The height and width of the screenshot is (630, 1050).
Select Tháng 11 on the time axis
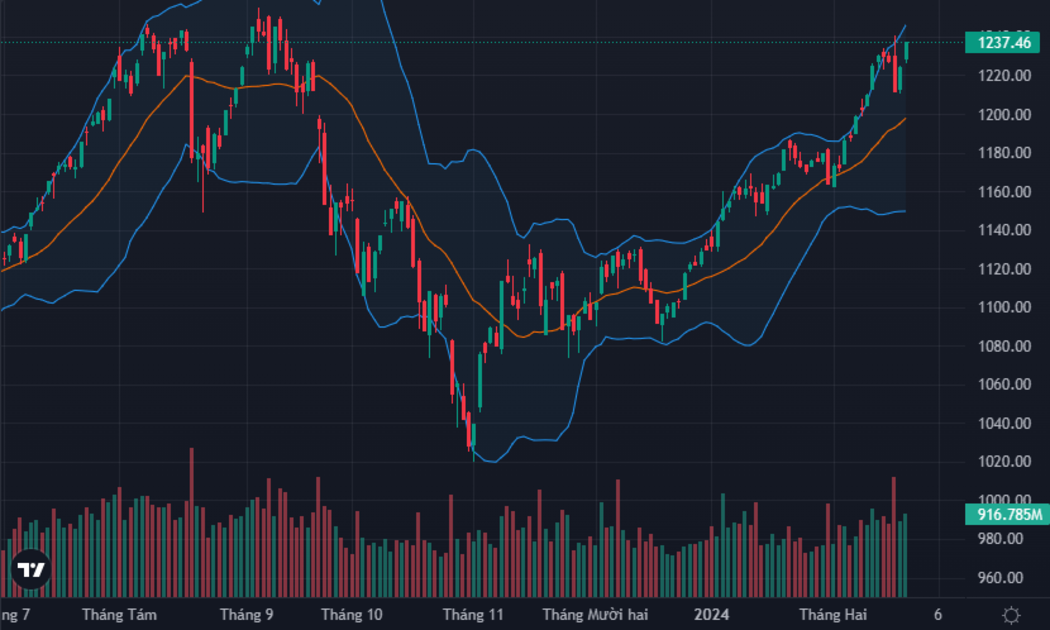(x=473, y=615)
